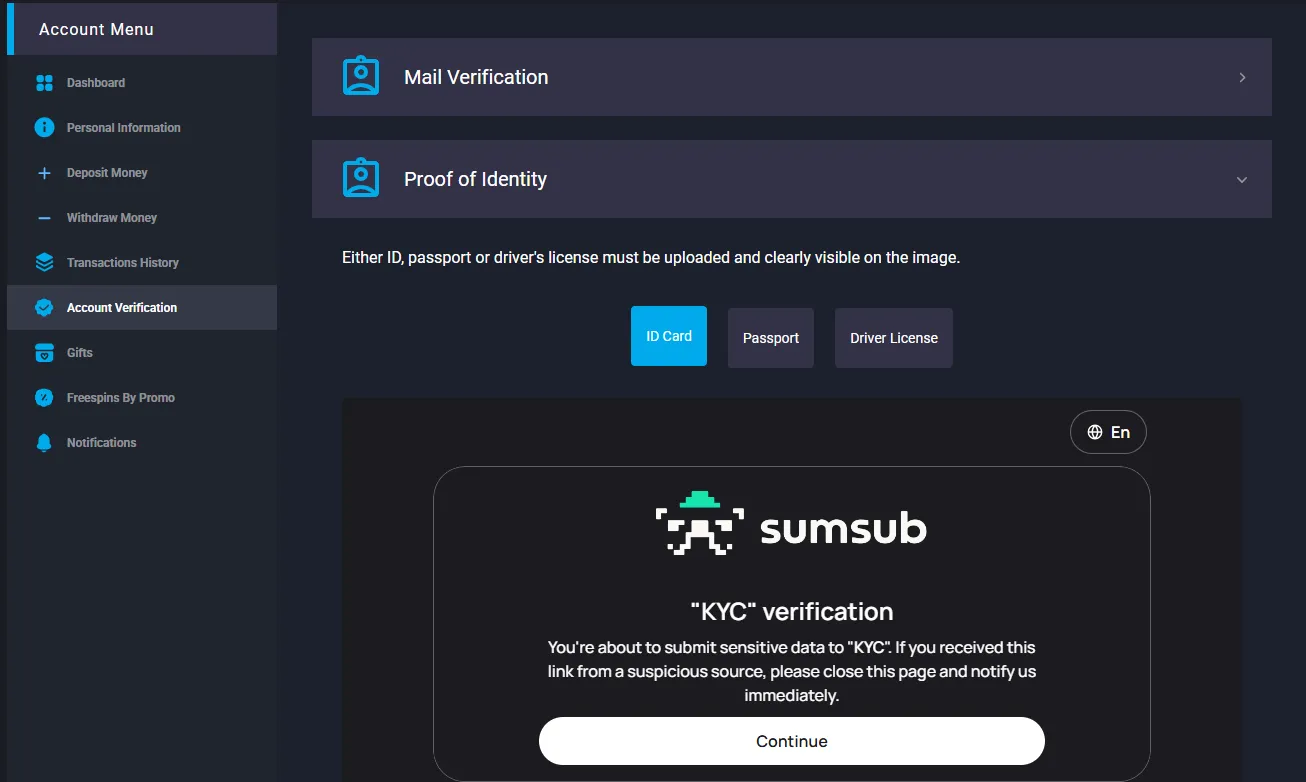Image resolution: width=1306 pixels, height=782 pixels.
Task: Click the "KYC" verification title
Action: [x=792, y=611]
